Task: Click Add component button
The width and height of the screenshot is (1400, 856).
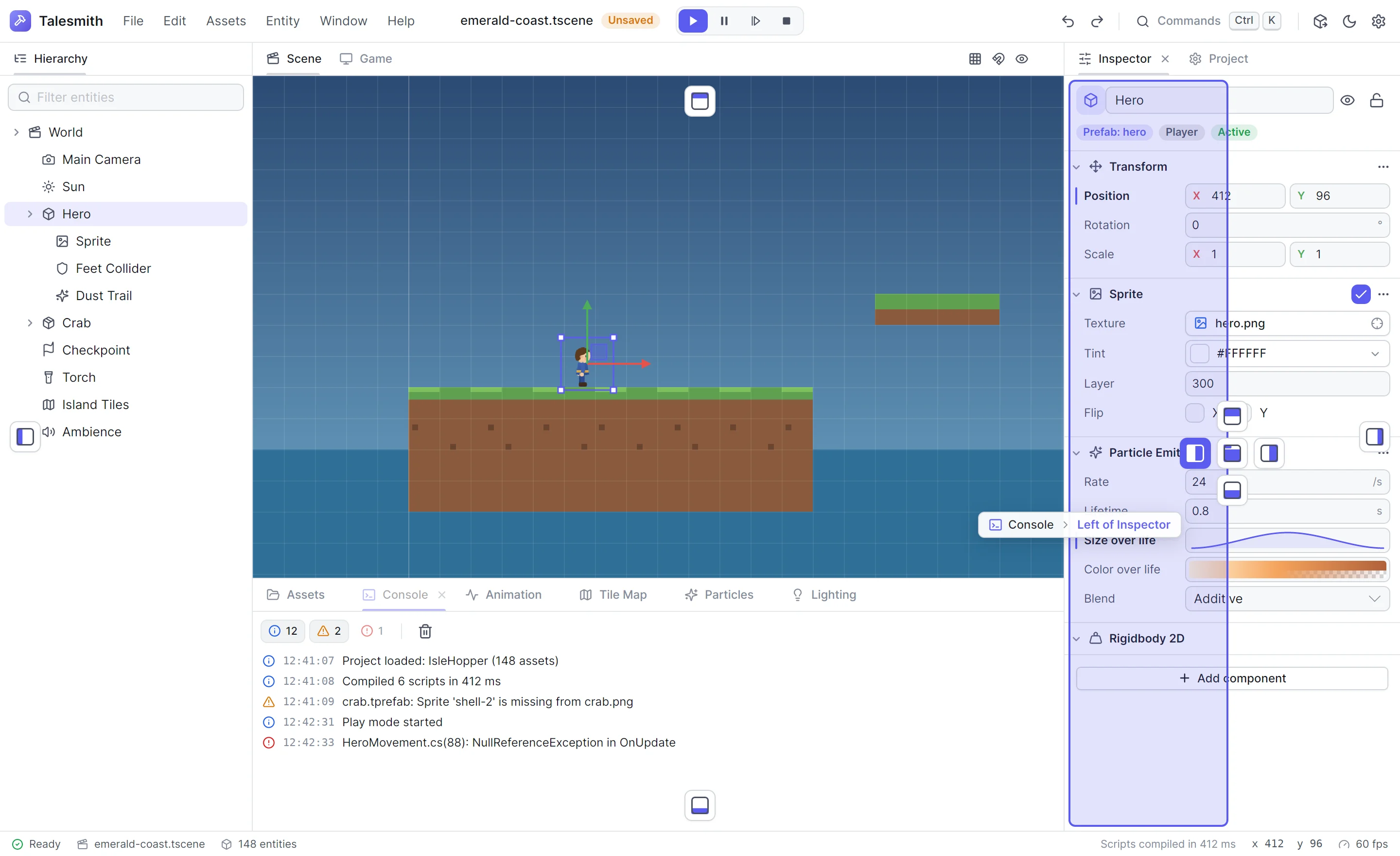Action: coord(1232,678)
